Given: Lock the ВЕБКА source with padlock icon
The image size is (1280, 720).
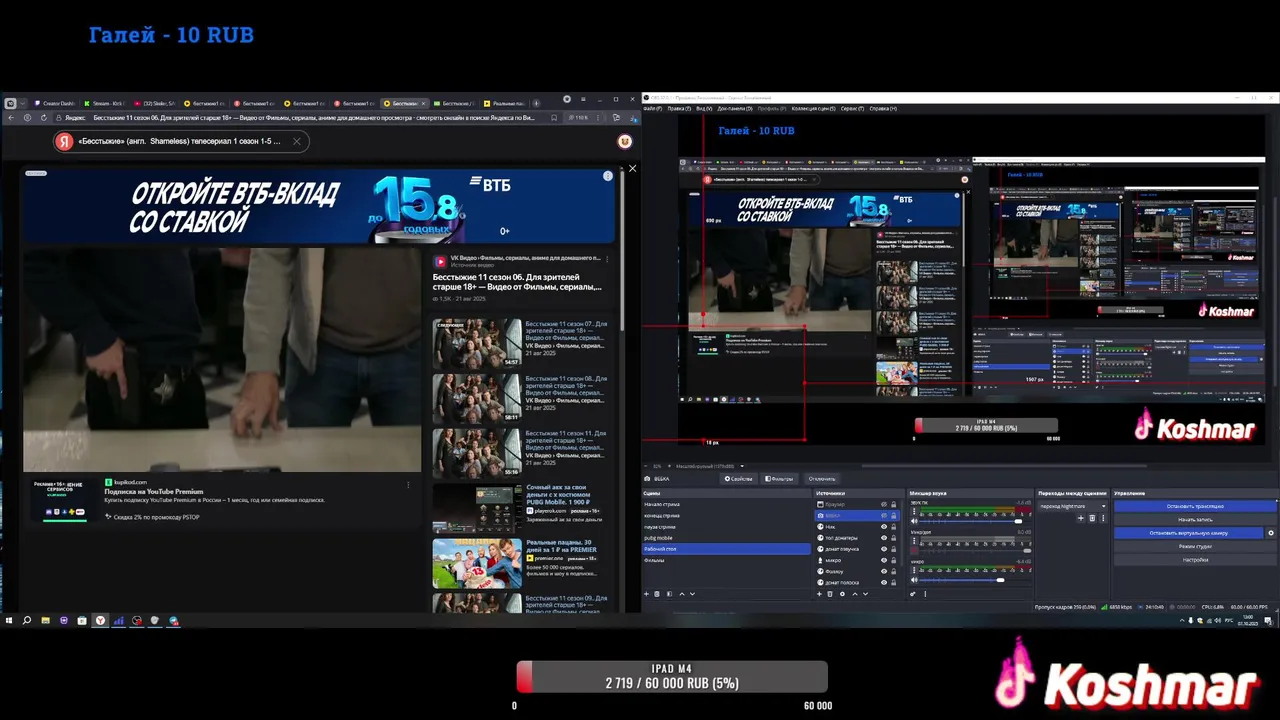Looking at the screenshot, I should [x=893, y=515].
